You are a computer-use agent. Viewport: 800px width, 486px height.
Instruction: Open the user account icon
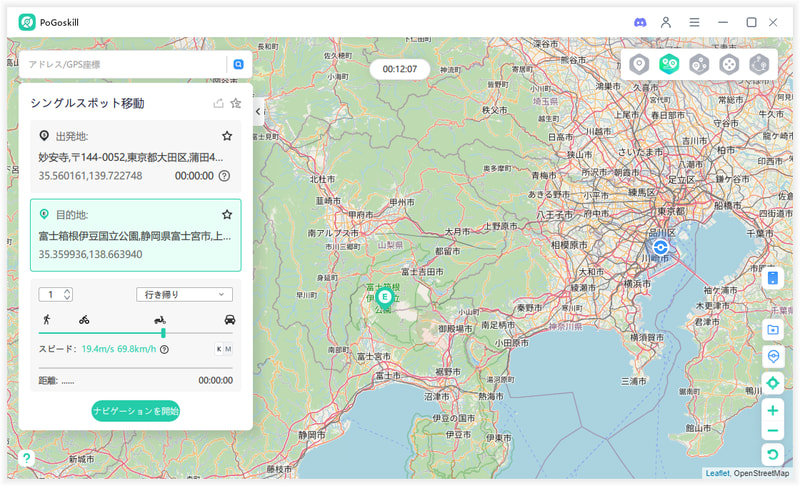tap(666, 22)
